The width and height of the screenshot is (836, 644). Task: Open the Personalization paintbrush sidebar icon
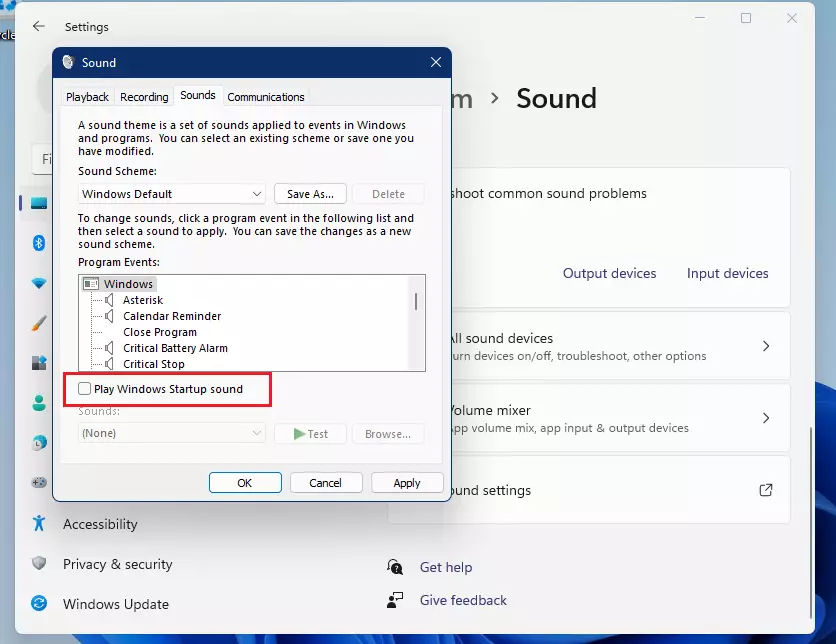(x=39, y=323)
